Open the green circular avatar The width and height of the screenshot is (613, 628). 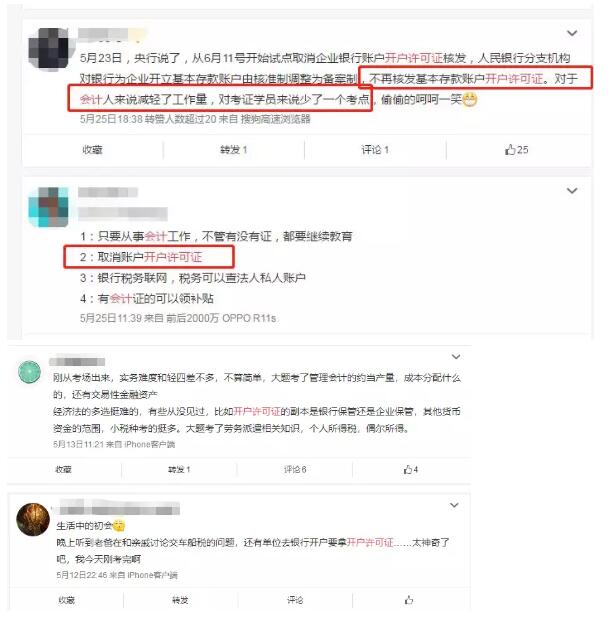click(x=30, y=372)
